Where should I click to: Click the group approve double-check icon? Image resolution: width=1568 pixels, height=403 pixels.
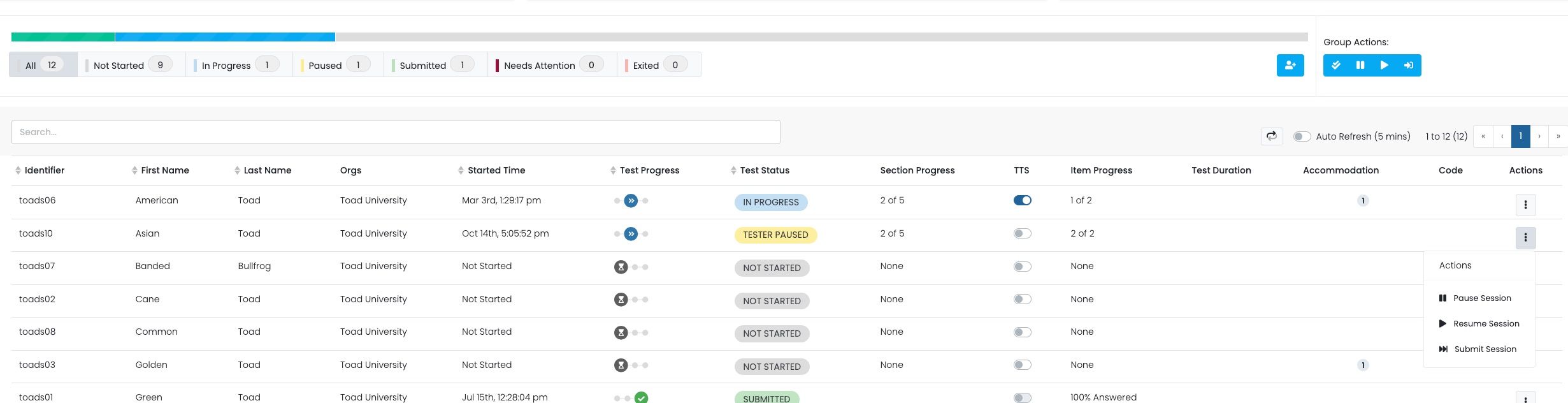(x=1336, y=65)
